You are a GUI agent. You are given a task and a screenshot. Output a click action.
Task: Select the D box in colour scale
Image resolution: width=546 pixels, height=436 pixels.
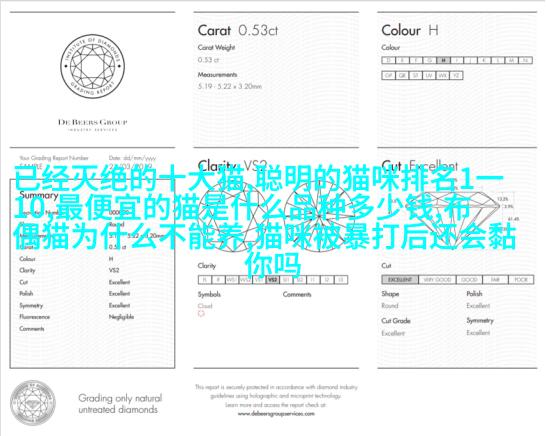(388, 60)
